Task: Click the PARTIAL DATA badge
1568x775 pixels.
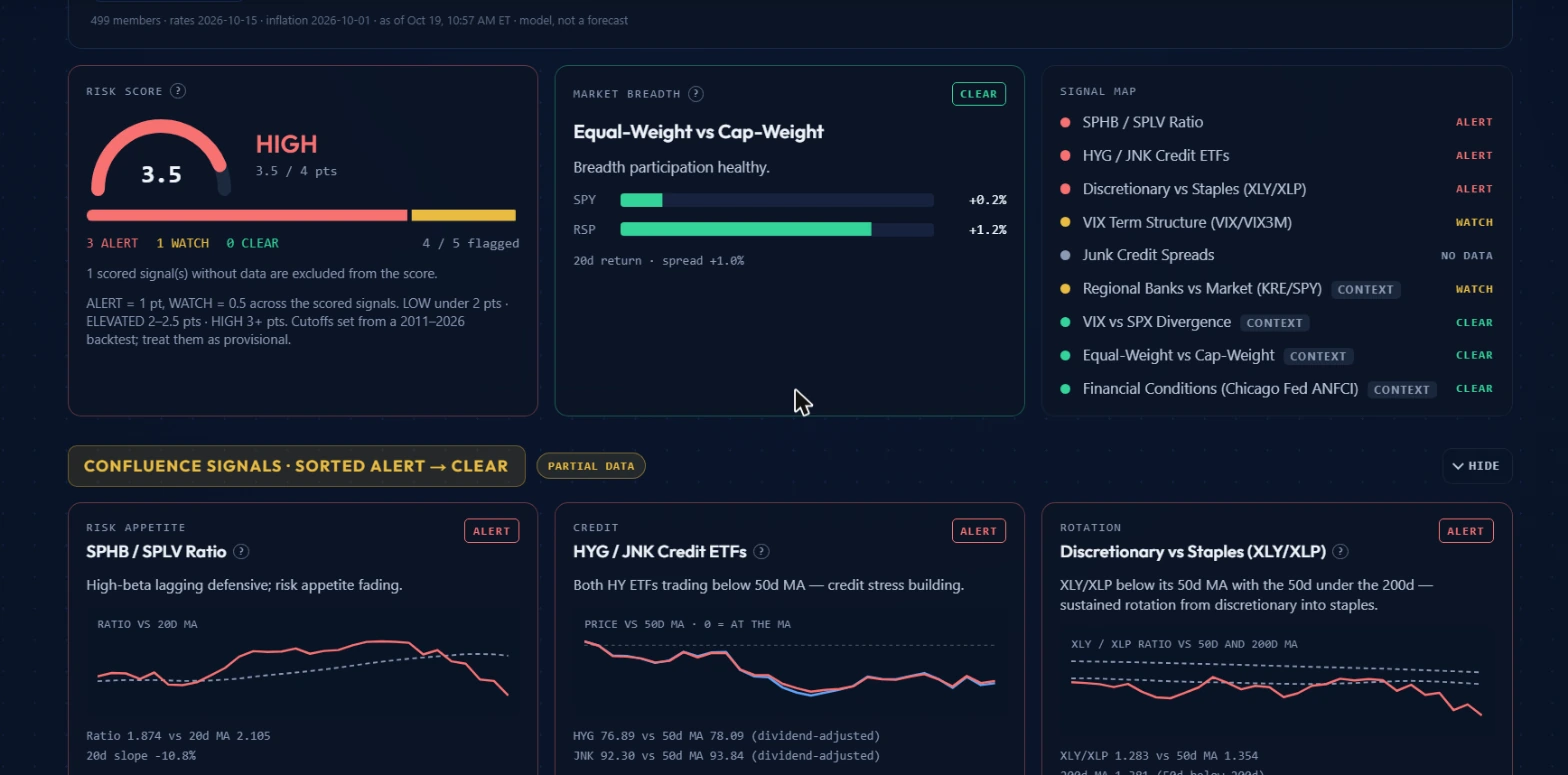Action: click(591, 466)
